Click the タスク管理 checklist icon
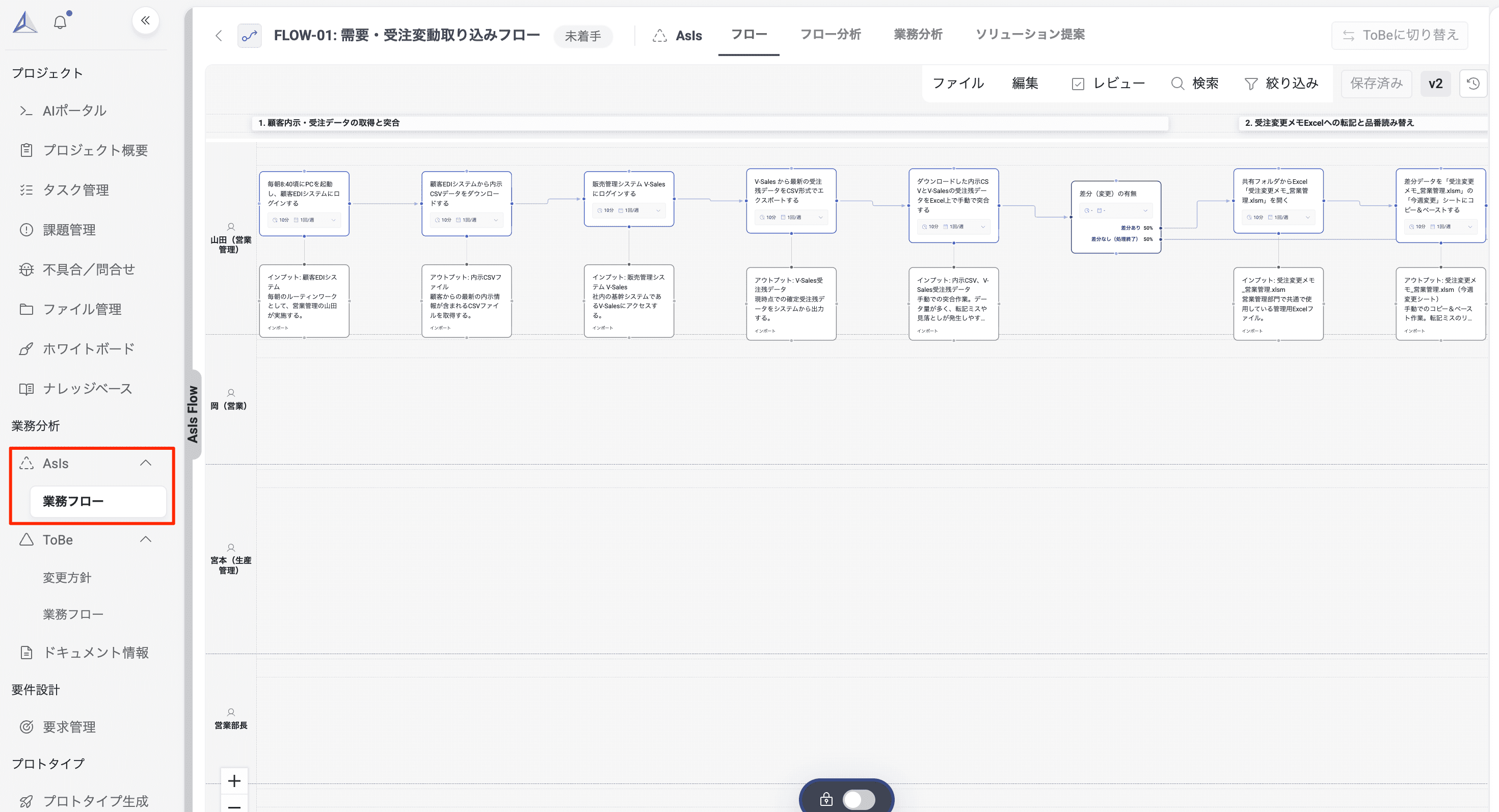The width and height of the screenshot is (1499, 812). (26, 190)
